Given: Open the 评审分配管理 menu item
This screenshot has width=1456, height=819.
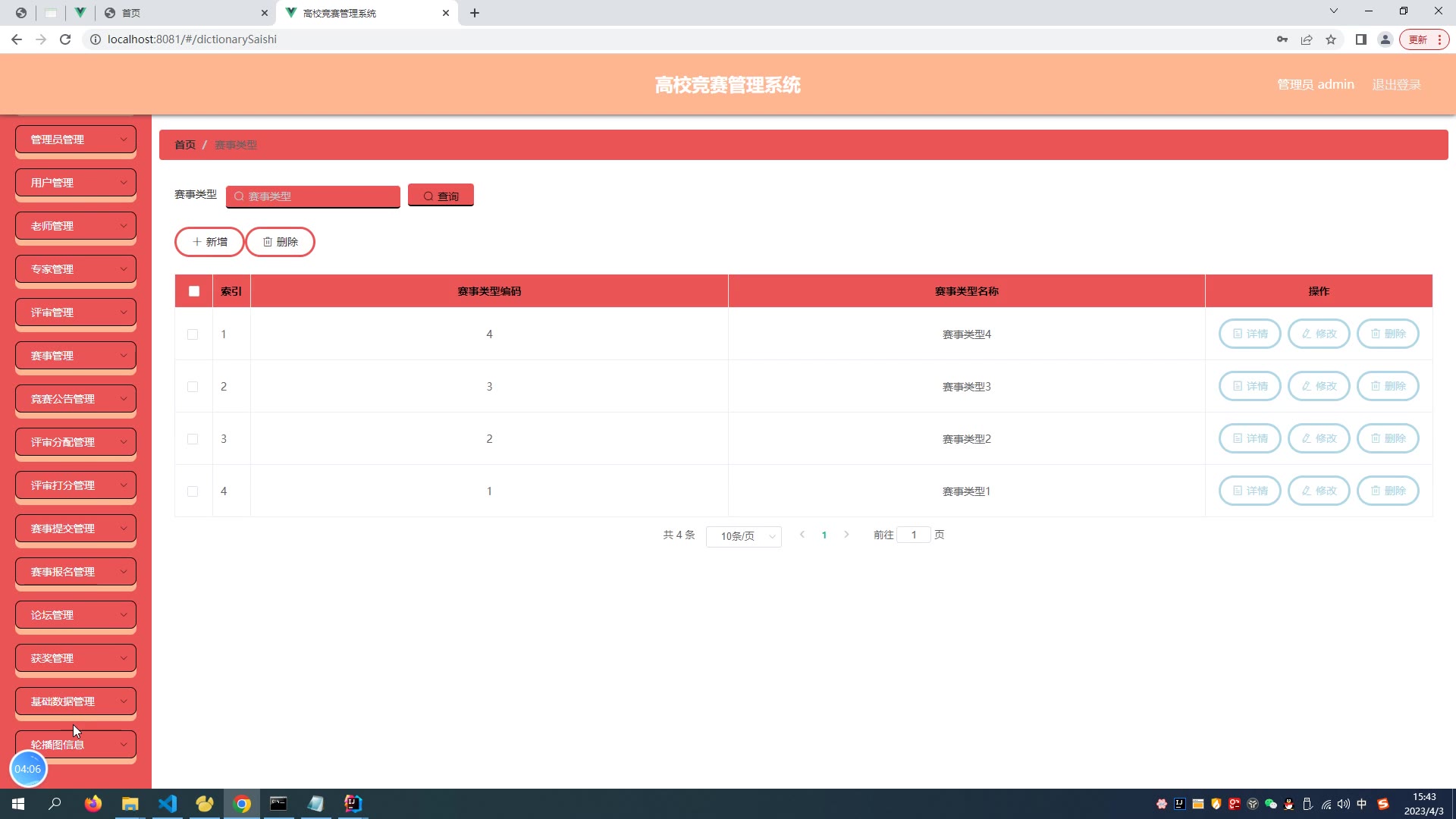Looking at the screenshot, I should (76, 442).
